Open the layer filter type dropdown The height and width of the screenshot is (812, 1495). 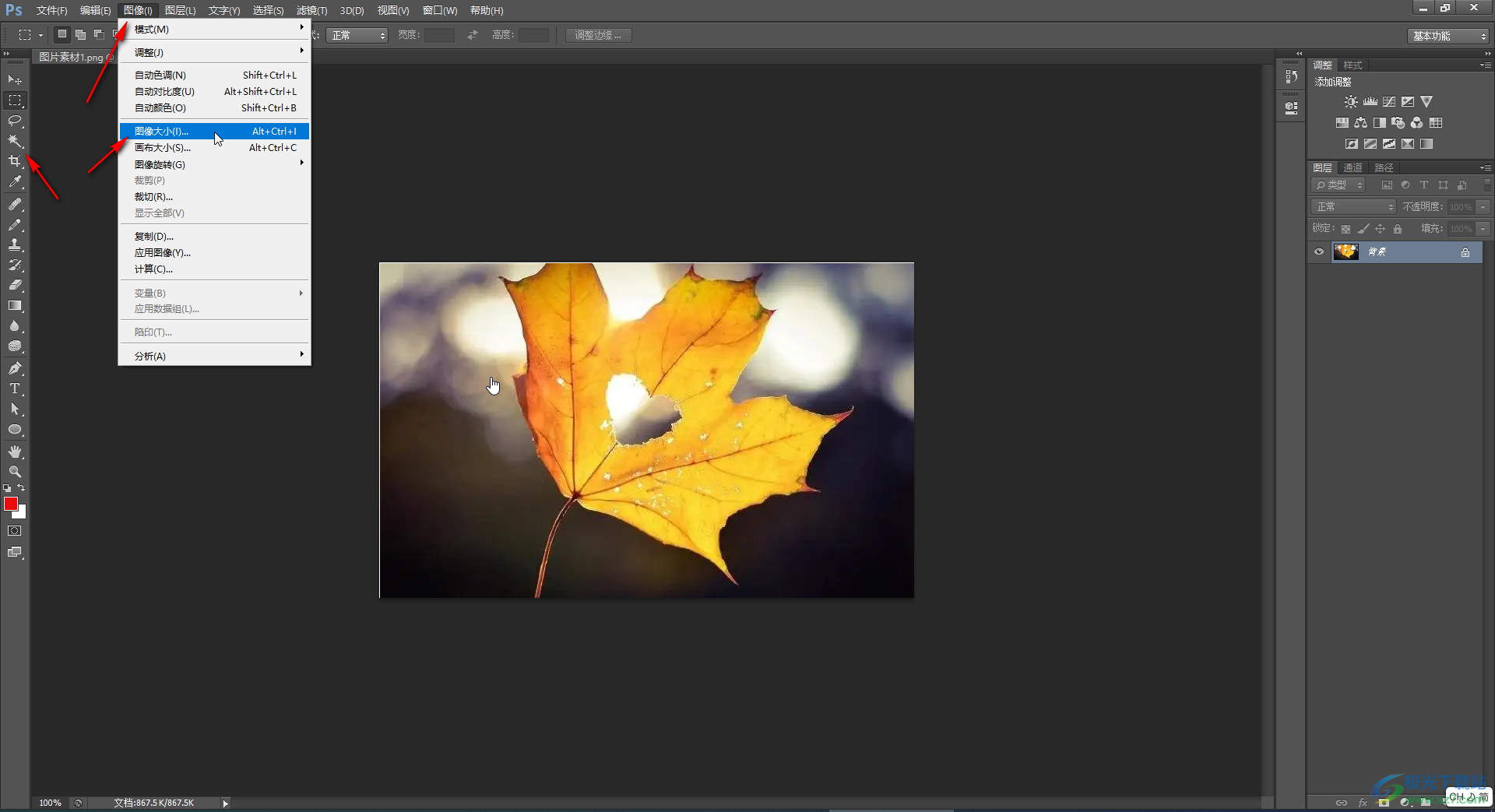coord(1338,185)
